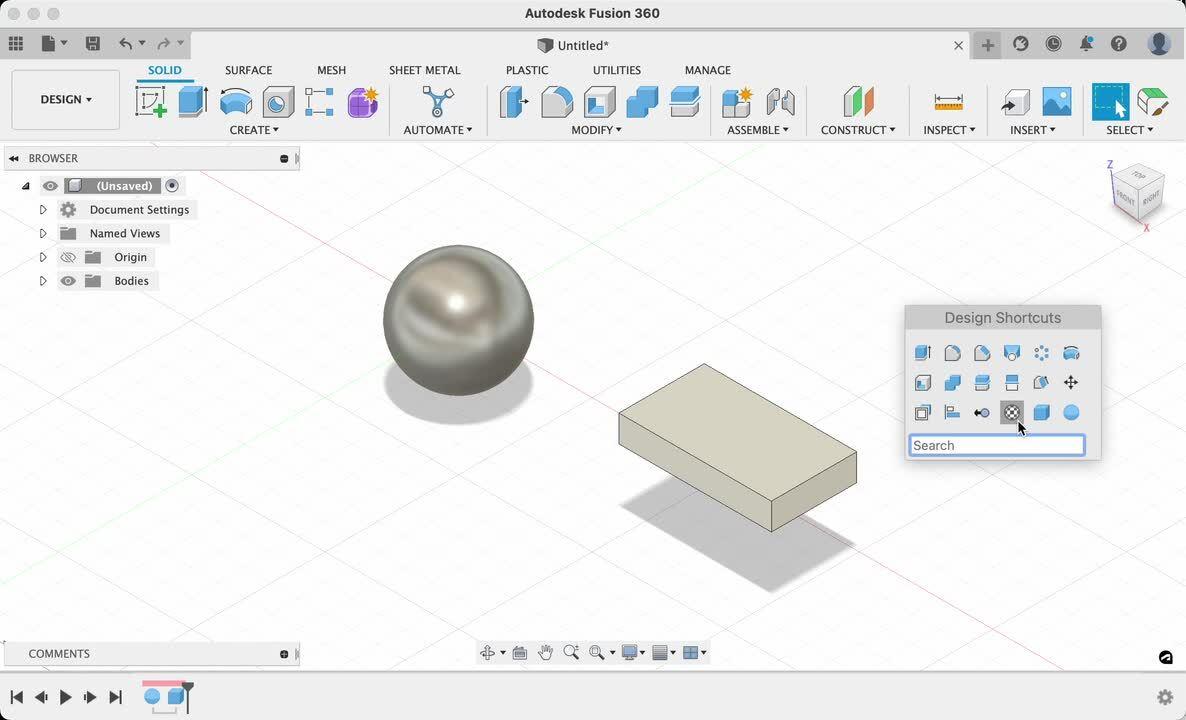Click the Hole tool in the toolbar
Screen dimensions: 1186x720
(x=278, y=101)
